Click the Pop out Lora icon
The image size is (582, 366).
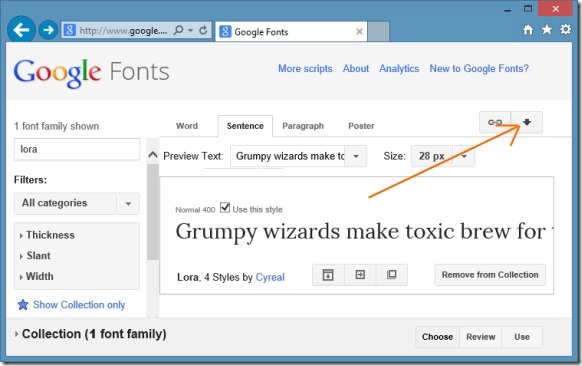click(x=392, y=275)
